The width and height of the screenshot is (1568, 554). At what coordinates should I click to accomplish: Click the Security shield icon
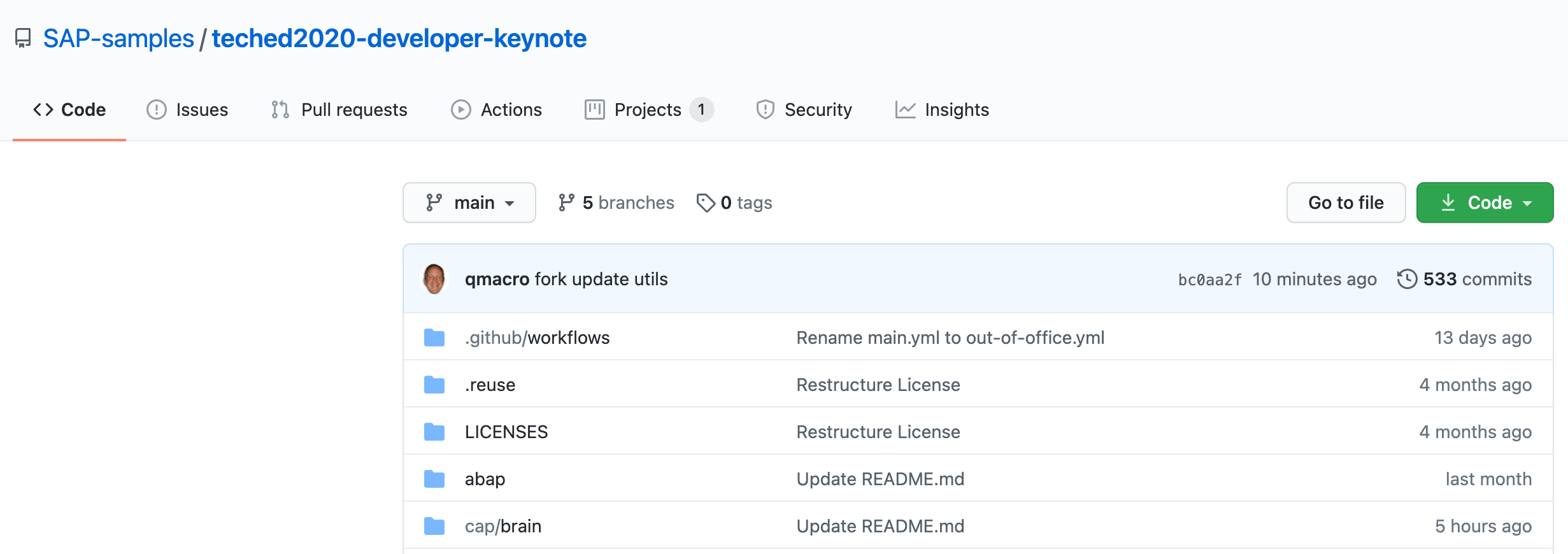point(765,110)
